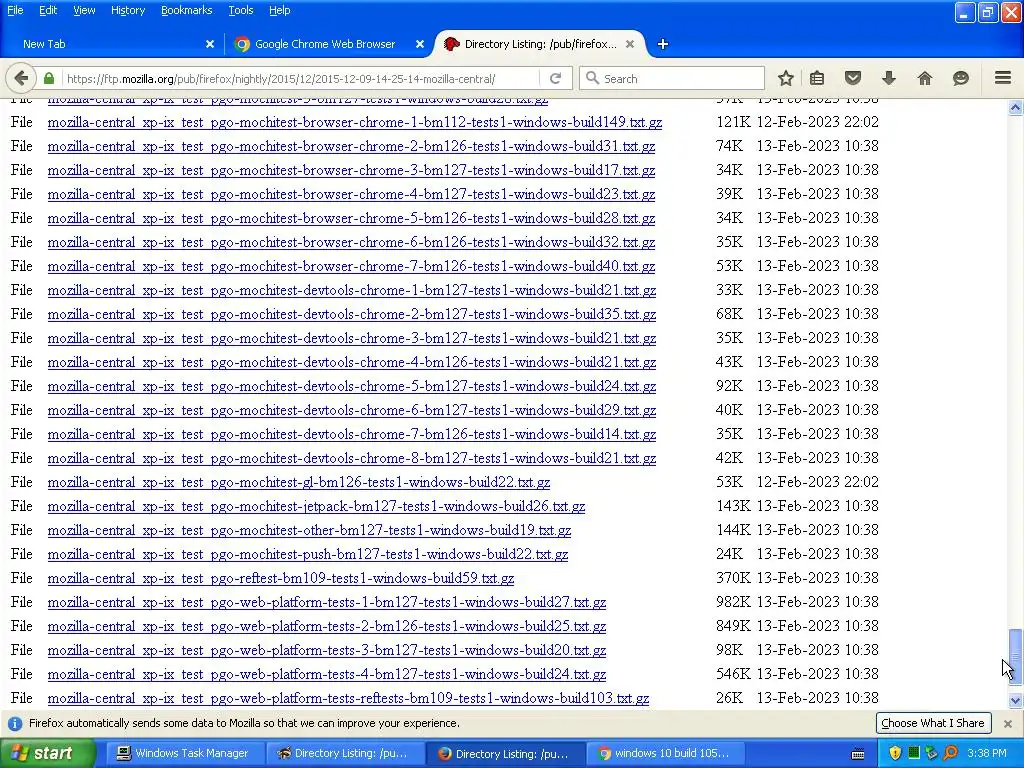Screen dimensions: 1024x768
Task: Open Firefox Hello chat smiley icon
Action: point(961,78)
